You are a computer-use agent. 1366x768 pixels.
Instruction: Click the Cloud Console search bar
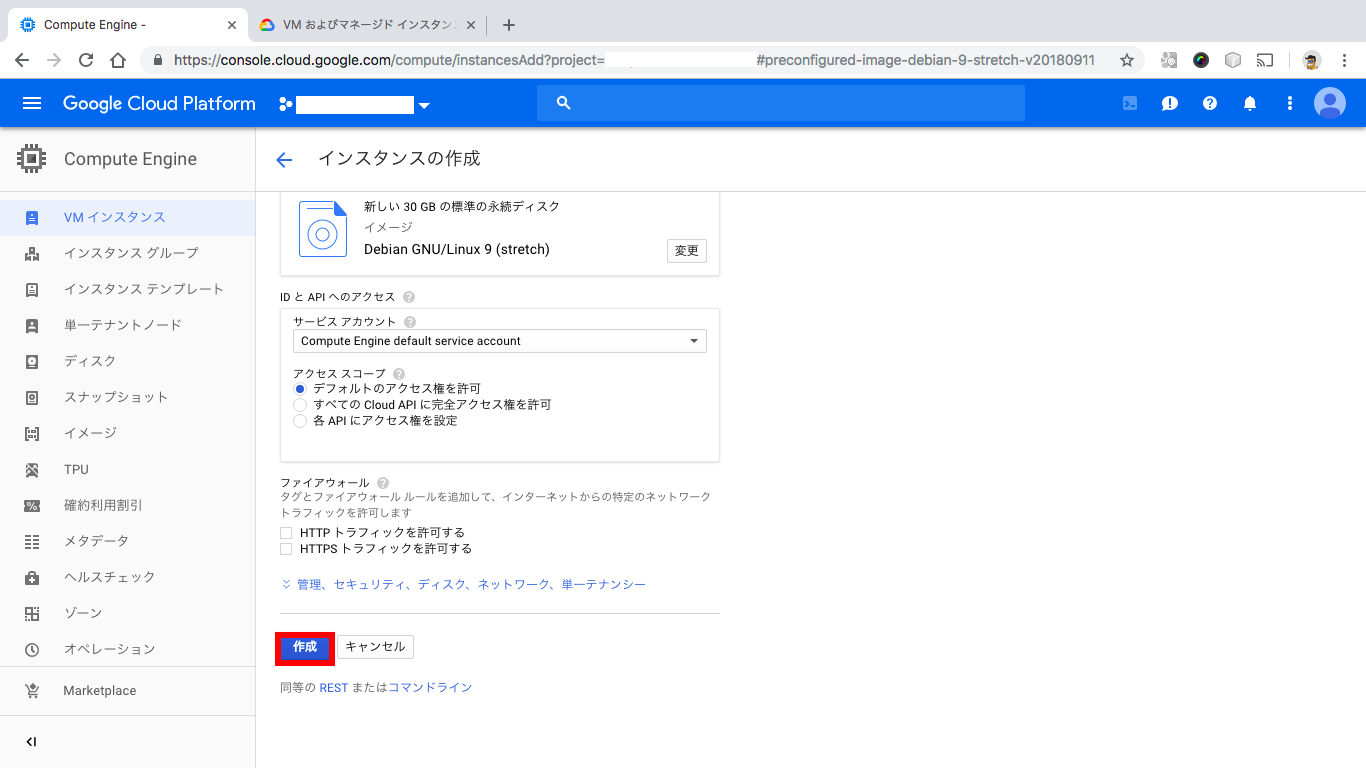(x=780, y=102)
